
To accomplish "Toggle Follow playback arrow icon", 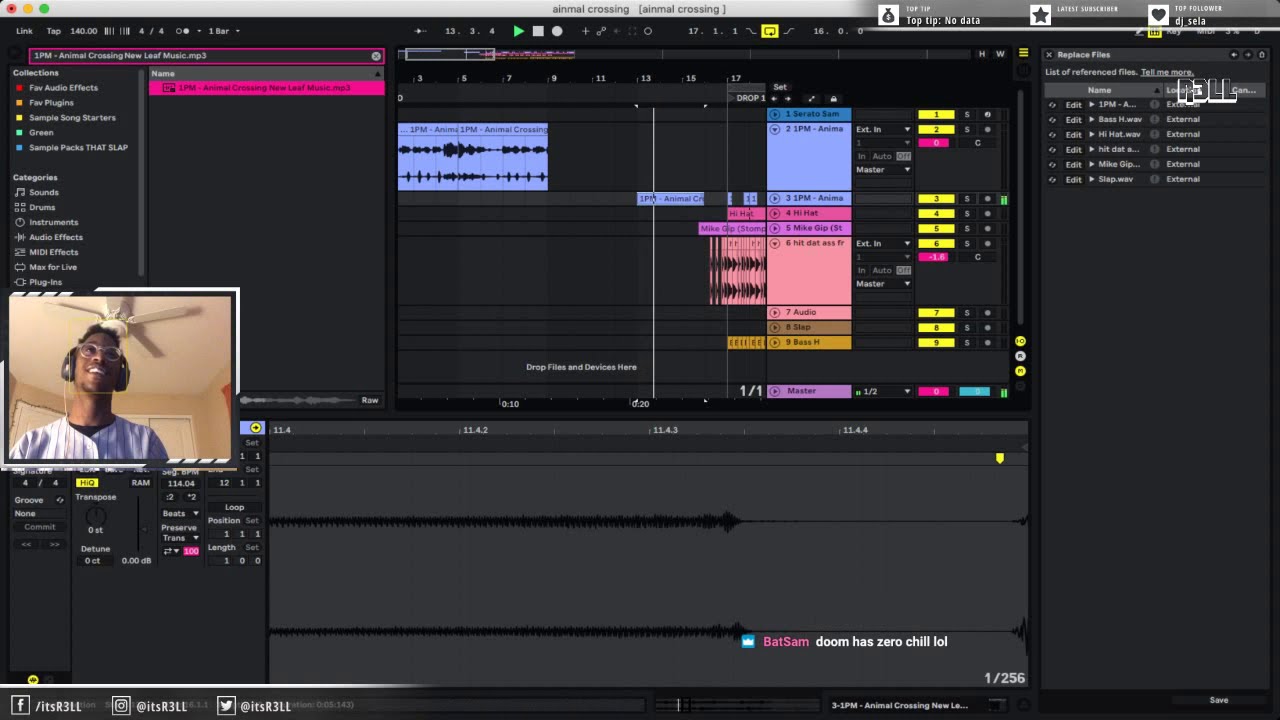I will (420, 31).
